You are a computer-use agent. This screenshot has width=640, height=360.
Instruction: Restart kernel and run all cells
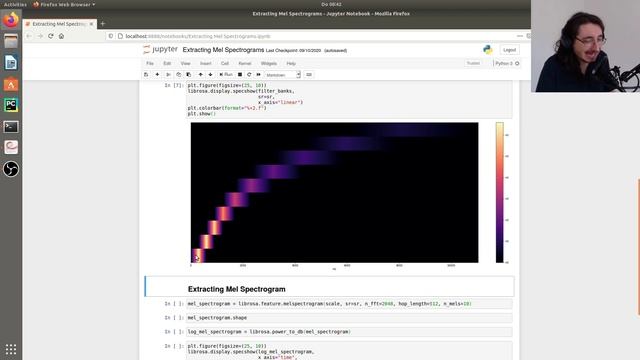tap(258, 75)
